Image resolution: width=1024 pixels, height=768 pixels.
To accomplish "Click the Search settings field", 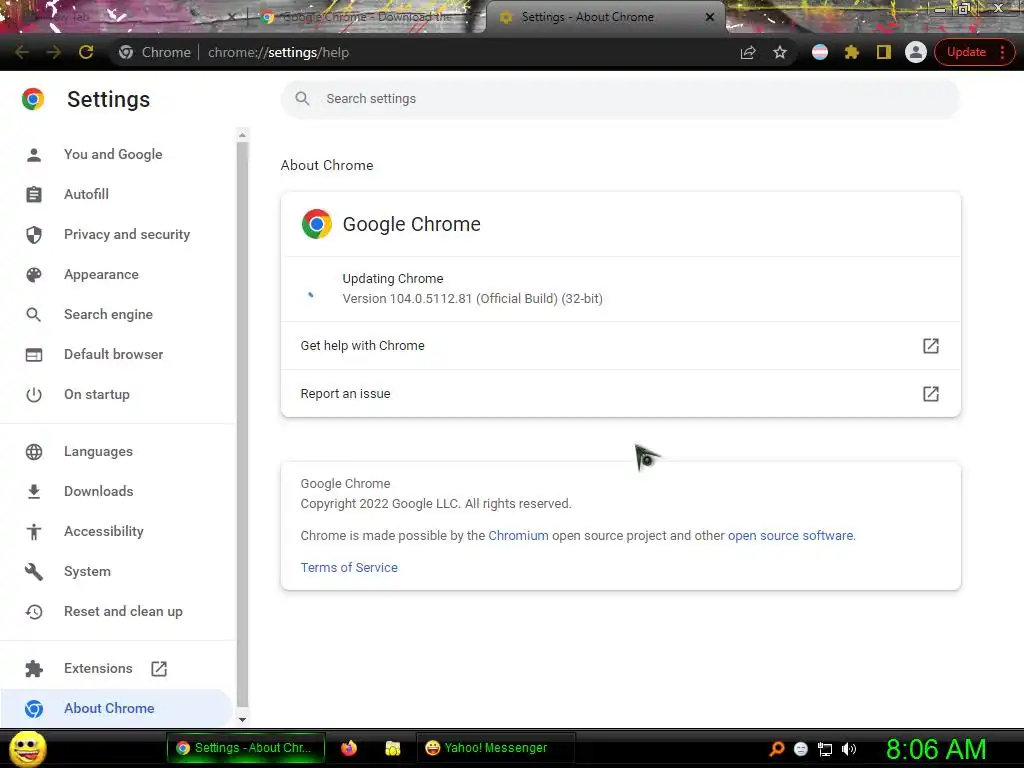I will (620, 99).
